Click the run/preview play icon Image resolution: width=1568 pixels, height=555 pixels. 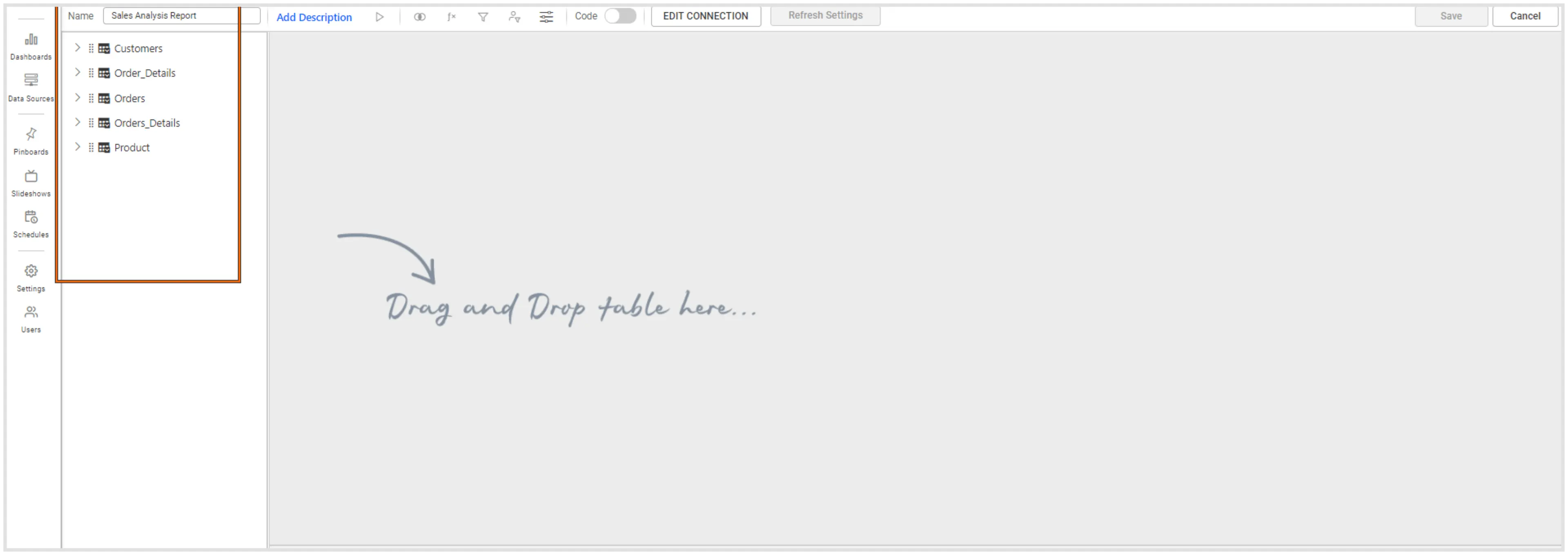coord(379,17)
